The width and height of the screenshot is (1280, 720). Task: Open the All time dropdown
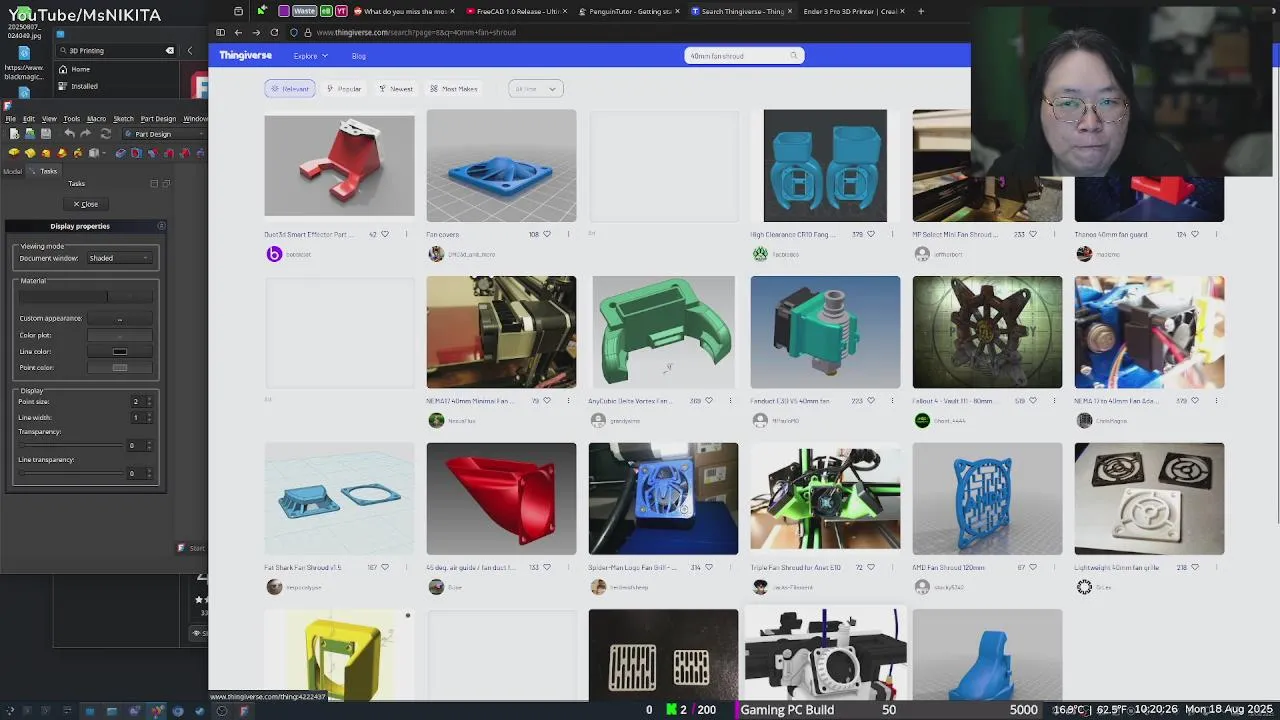click(x=535, y=89)
